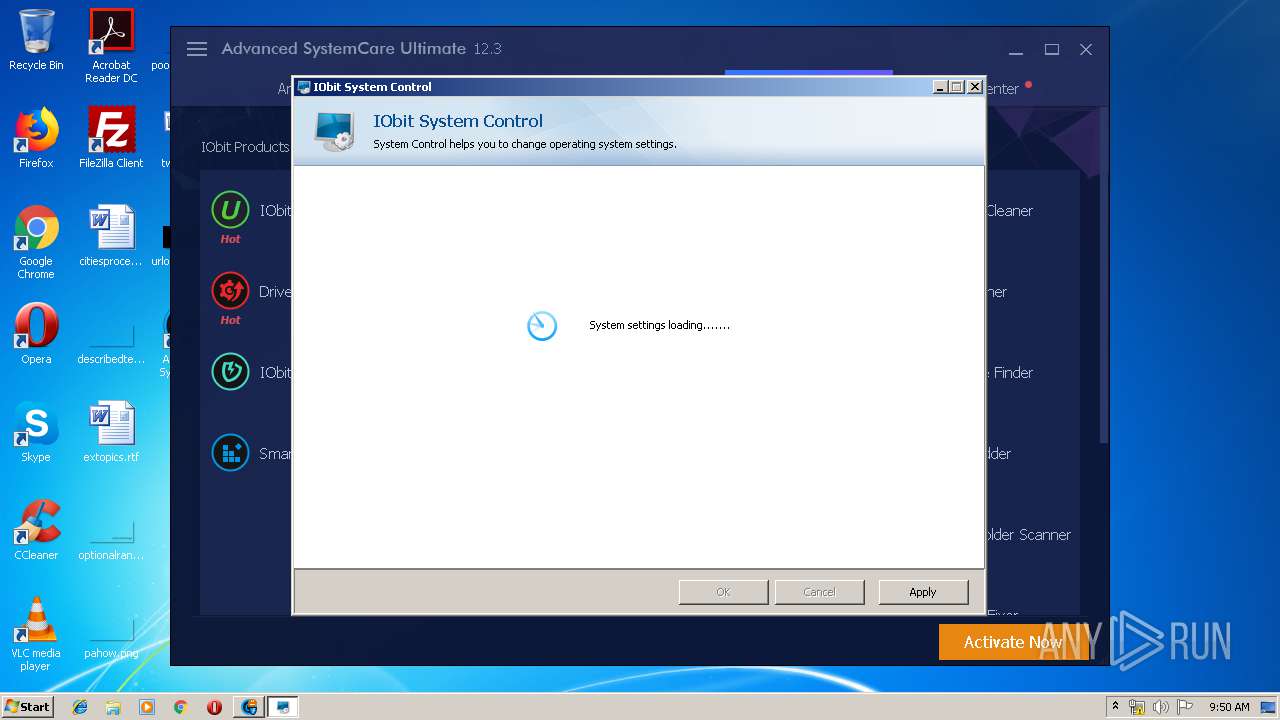Click the Activate Now button
Image resolution: width=1280 pixels, height=720 pixels.
tap(1012, 642)
